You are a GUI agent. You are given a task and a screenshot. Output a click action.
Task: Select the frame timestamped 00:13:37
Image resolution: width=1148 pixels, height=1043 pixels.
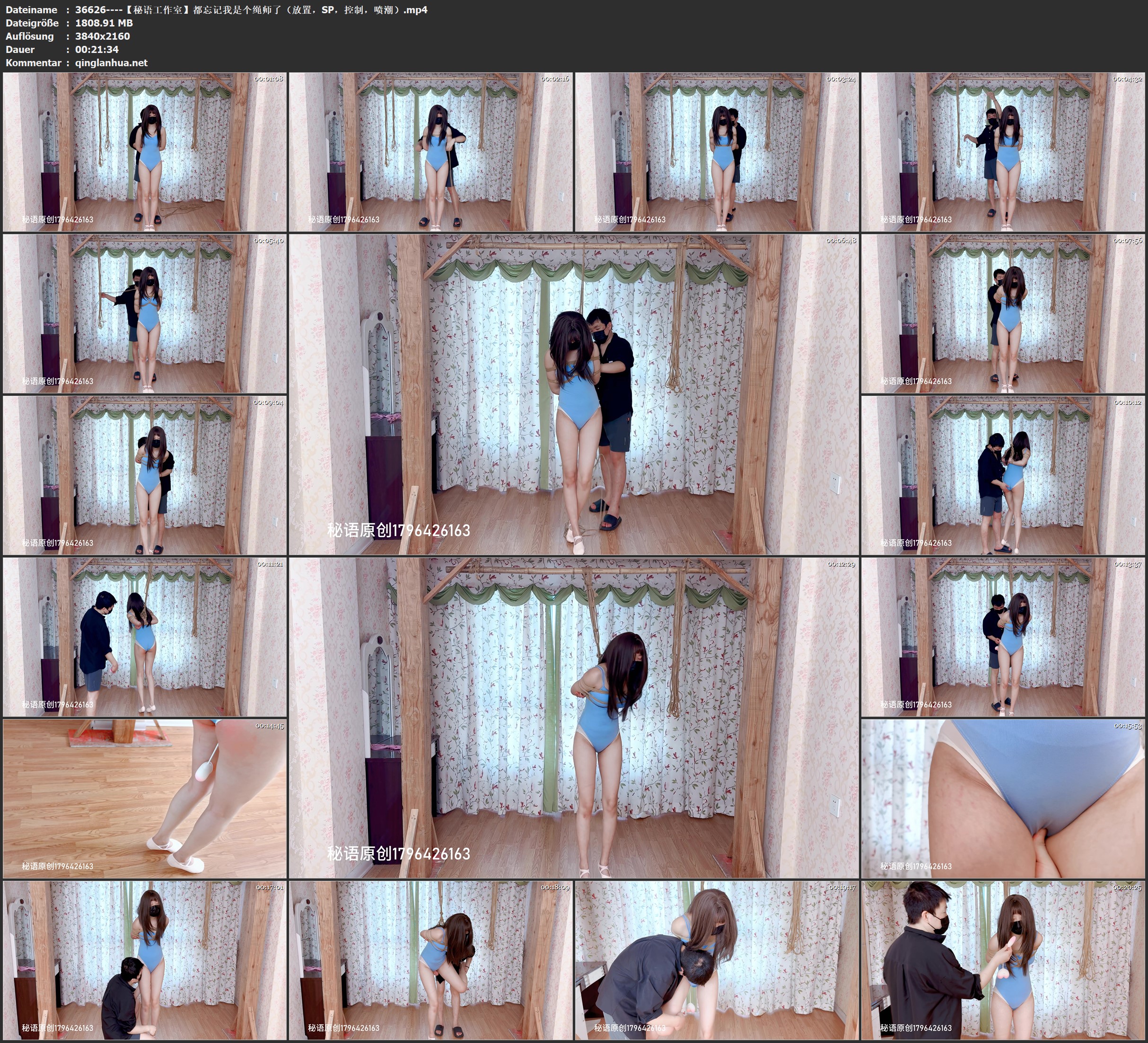tap(1003, 637)
